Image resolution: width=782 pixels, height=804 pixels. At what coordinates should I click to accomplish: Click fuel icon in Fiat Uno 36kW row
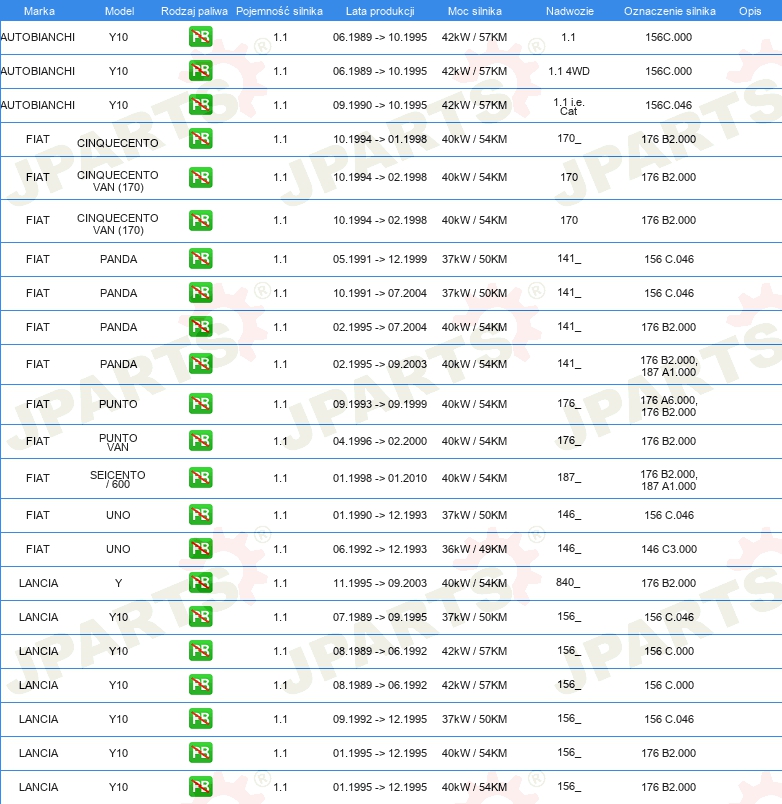pyautogui.click(x=200, y=549)
